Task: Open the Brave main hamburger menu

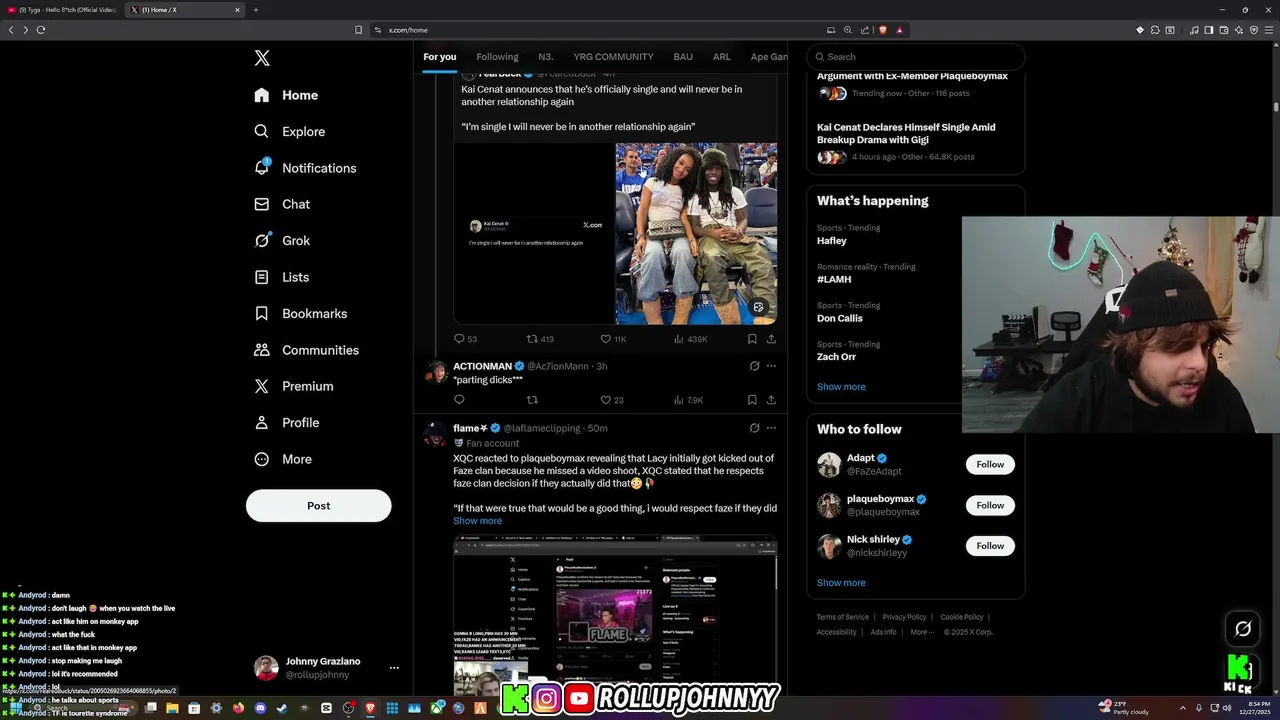Action: point(1270,30)
